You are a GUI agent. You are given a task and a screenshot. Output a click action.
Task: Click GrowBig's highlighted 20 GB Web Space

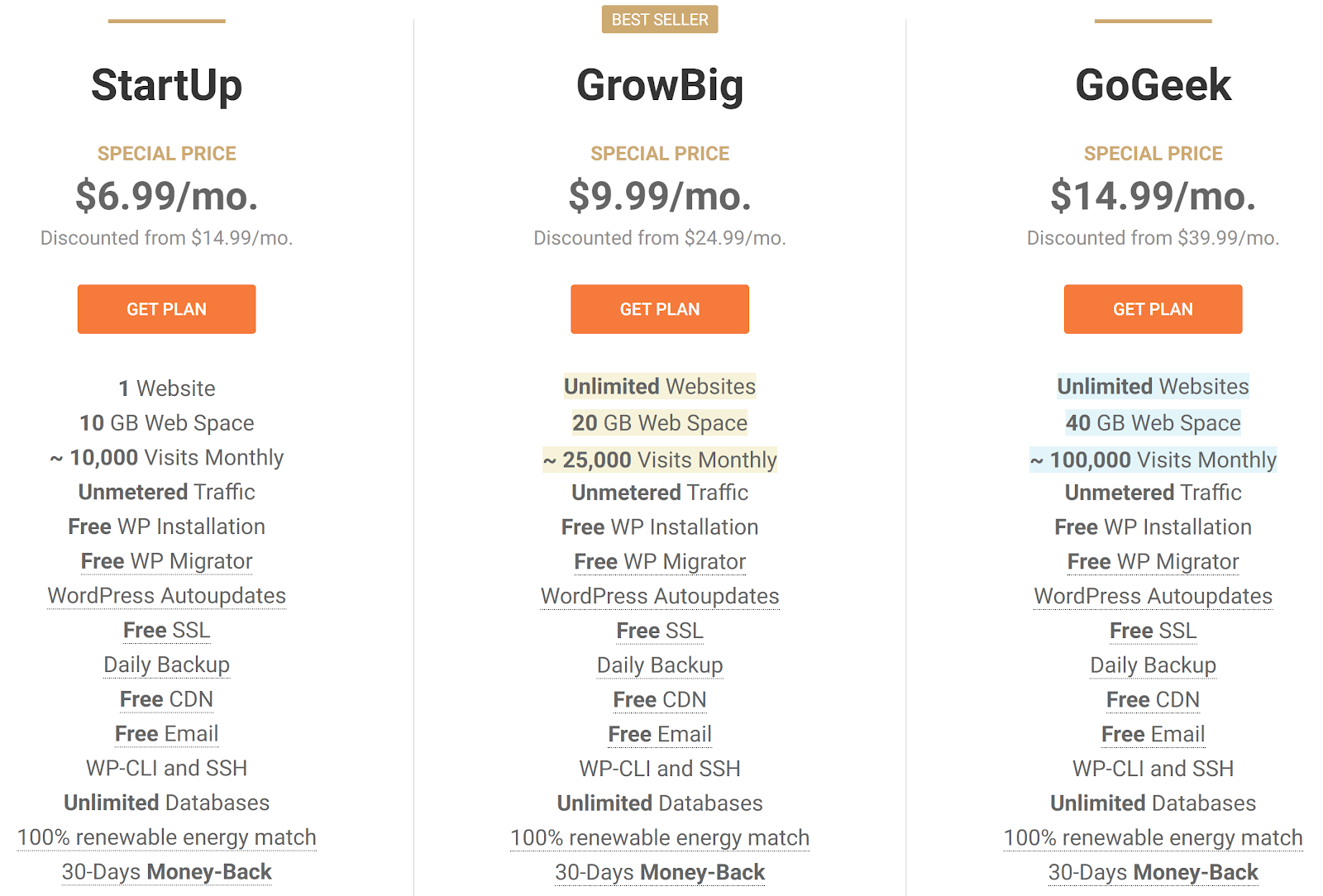pos(660,422)
